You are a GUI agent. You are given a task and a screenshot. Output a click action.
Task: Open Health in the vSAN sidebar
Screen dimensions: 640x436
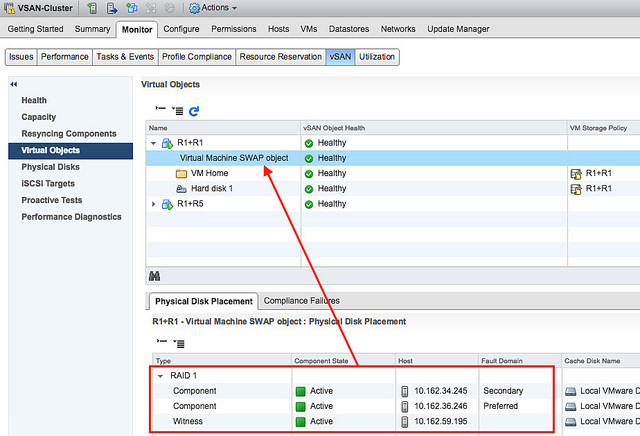click(x=34, y=100)
